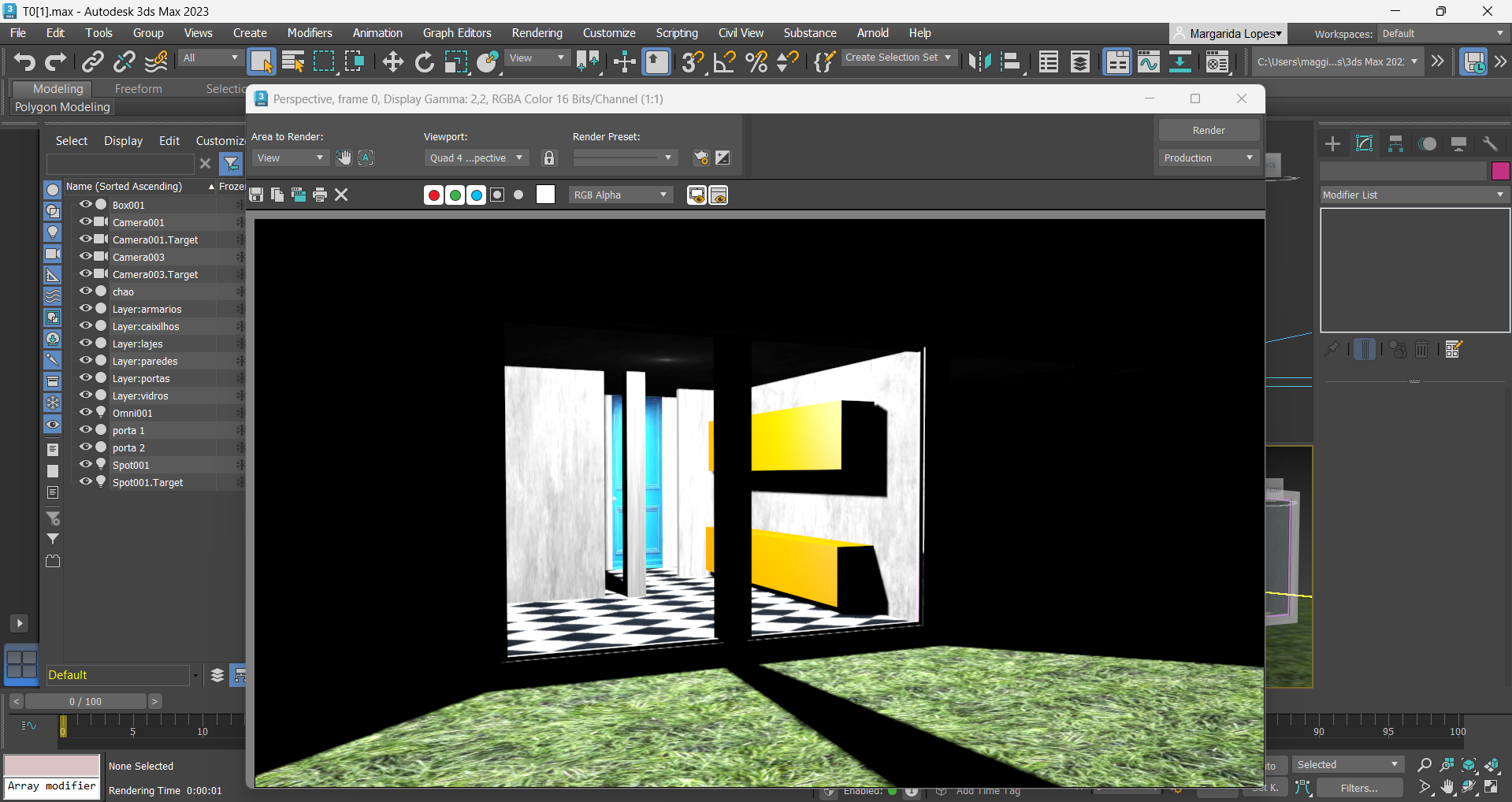The height and width of the screenshot is (802, 1512).
Task: Select the Move tool in toolbar
Action: point(392,61)
